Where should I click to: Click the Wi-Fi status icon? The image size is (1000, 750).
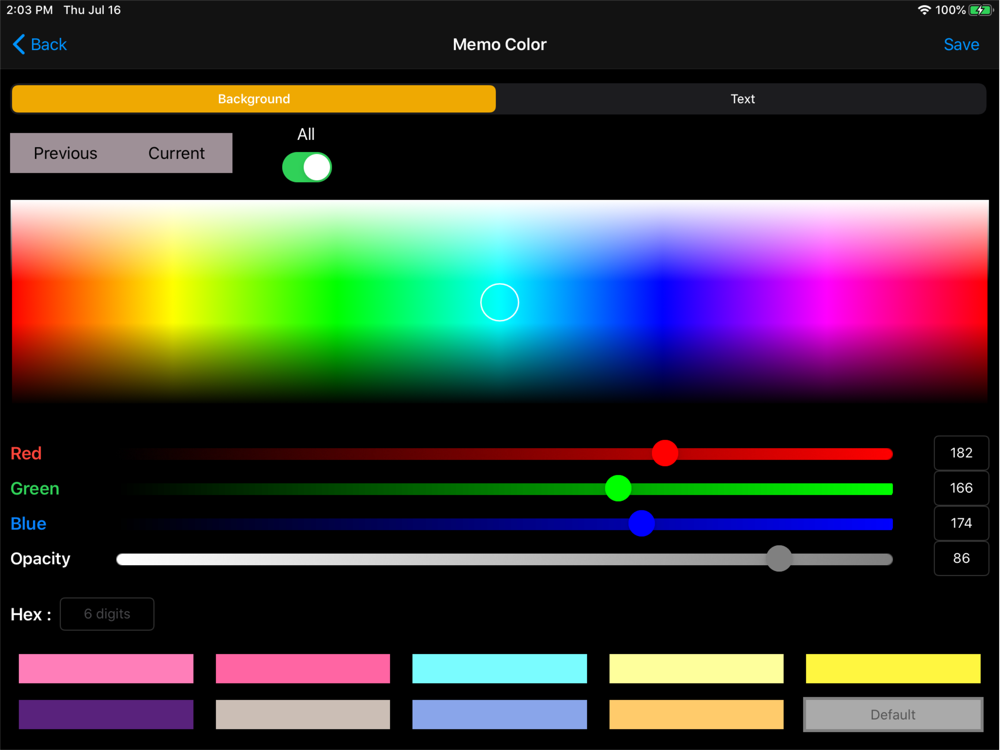click(x=924, y=10)
